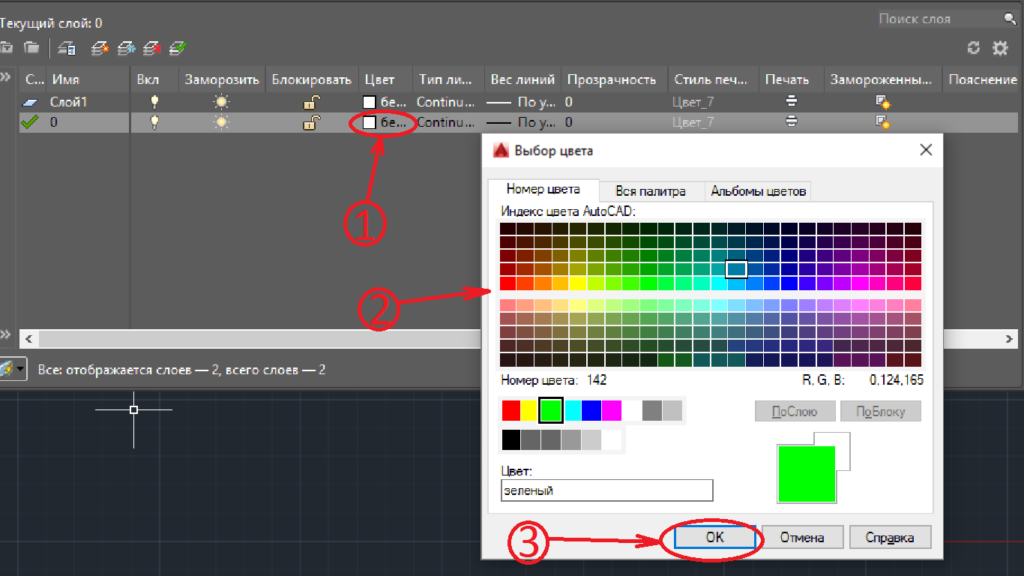
Task: Open the layer settings gear icon
Action: (999, 48)
